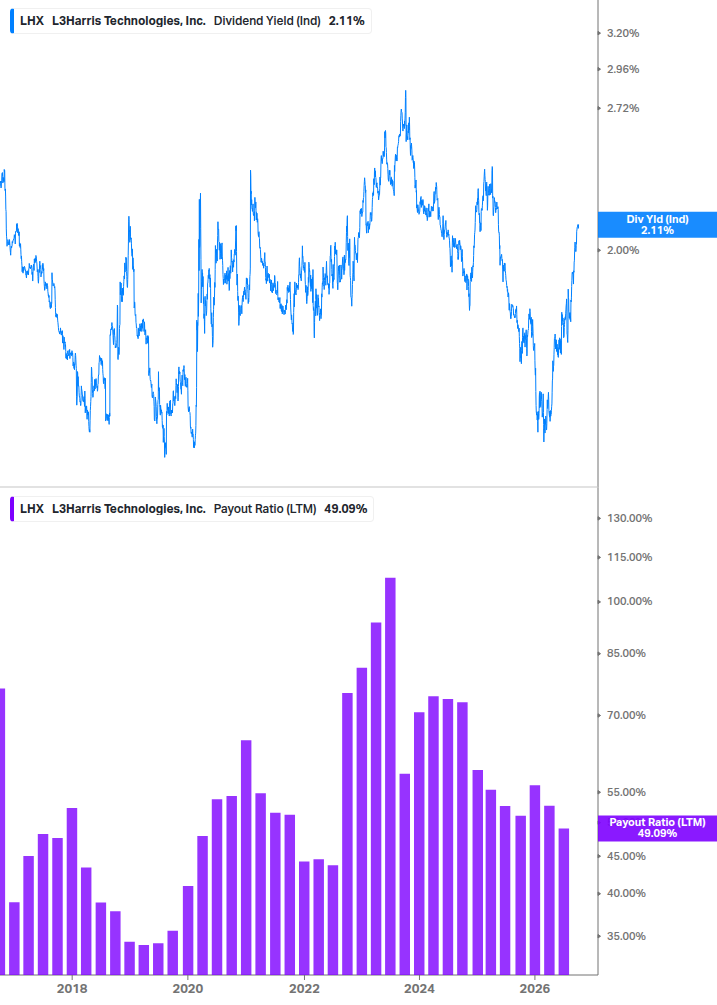Click the 49.09% value in Payout Ratio legend

click(346, 509)
